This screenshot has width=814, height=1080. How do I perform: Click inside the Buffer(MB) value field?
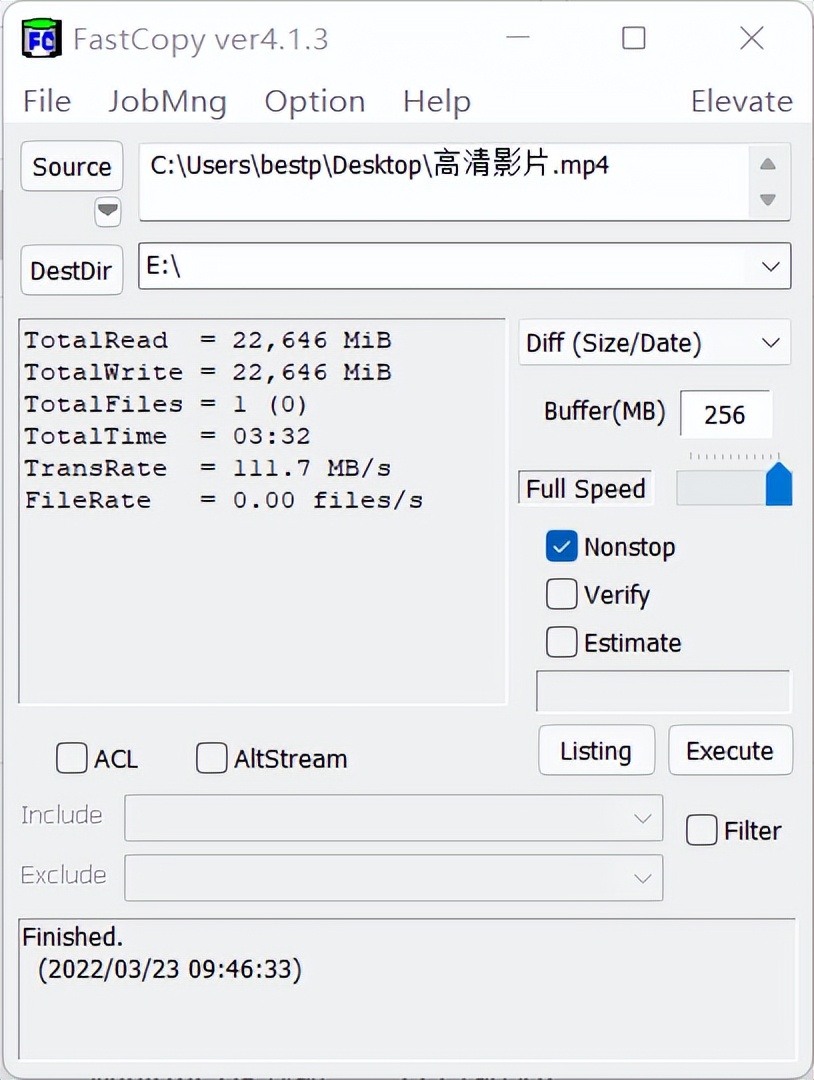click(726, 413)
